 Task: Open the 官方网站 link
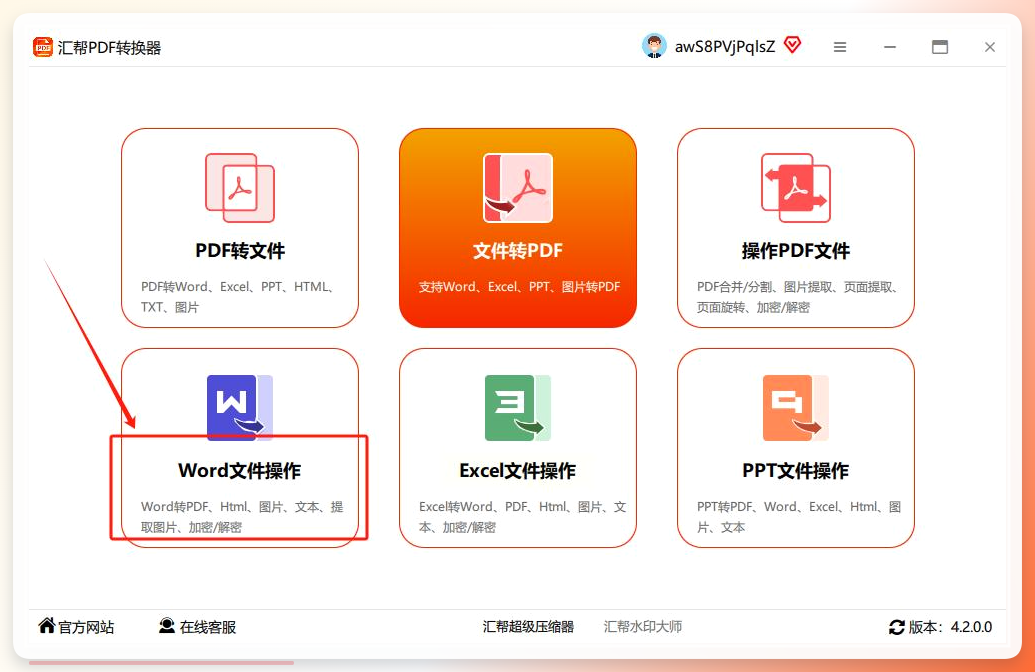(x=86, y=627)
